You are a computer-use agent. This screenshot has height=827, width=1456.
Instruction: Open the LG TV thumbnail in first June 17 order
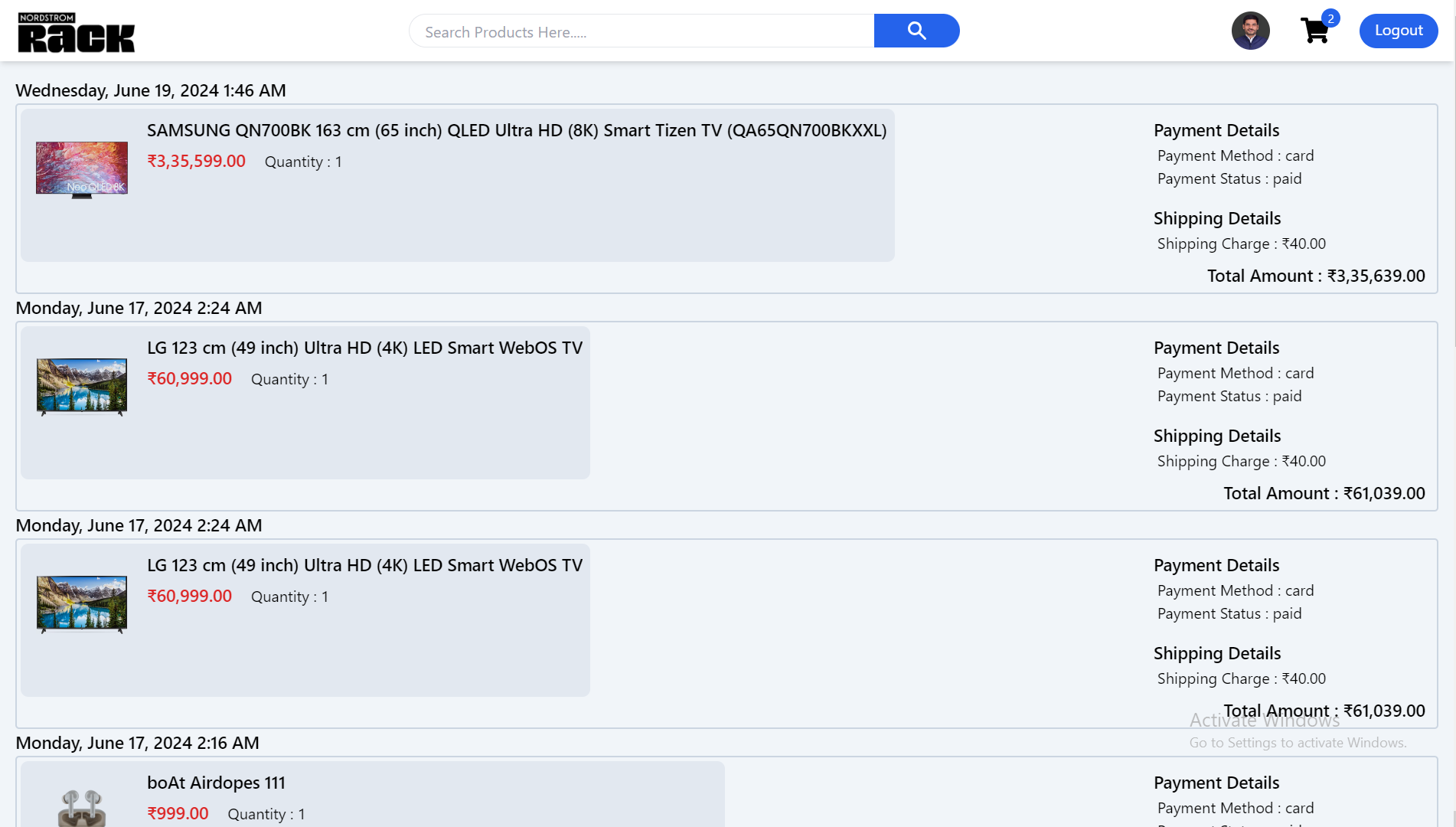click(x=82, y=387)
